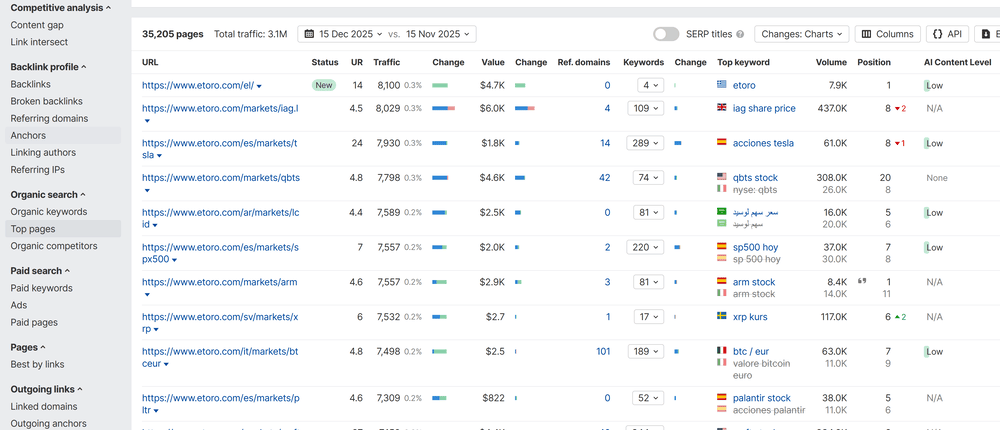Open the markets/iag.l page link
1000x430 pixels.
pos(220,108)
